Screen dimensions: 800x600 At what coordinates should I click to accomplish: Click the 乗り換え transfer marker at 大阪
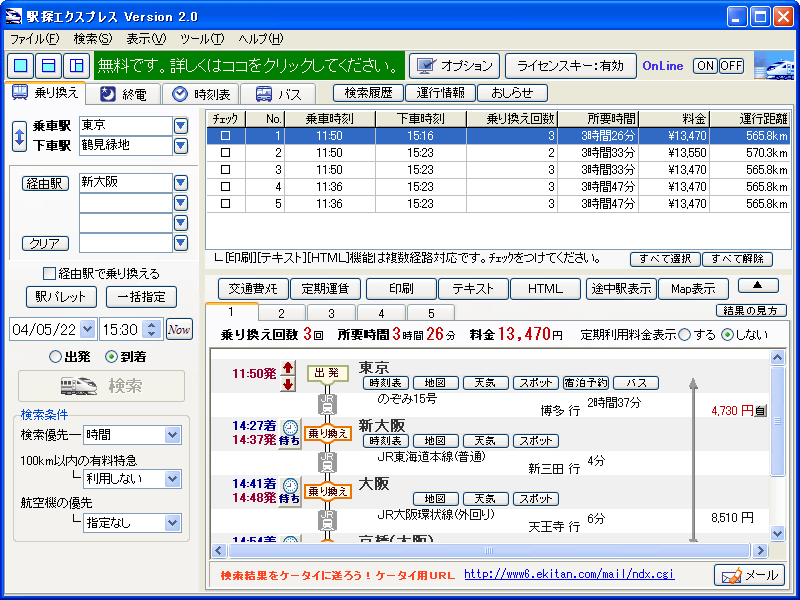pyautogui.click(x=328, y=491)
